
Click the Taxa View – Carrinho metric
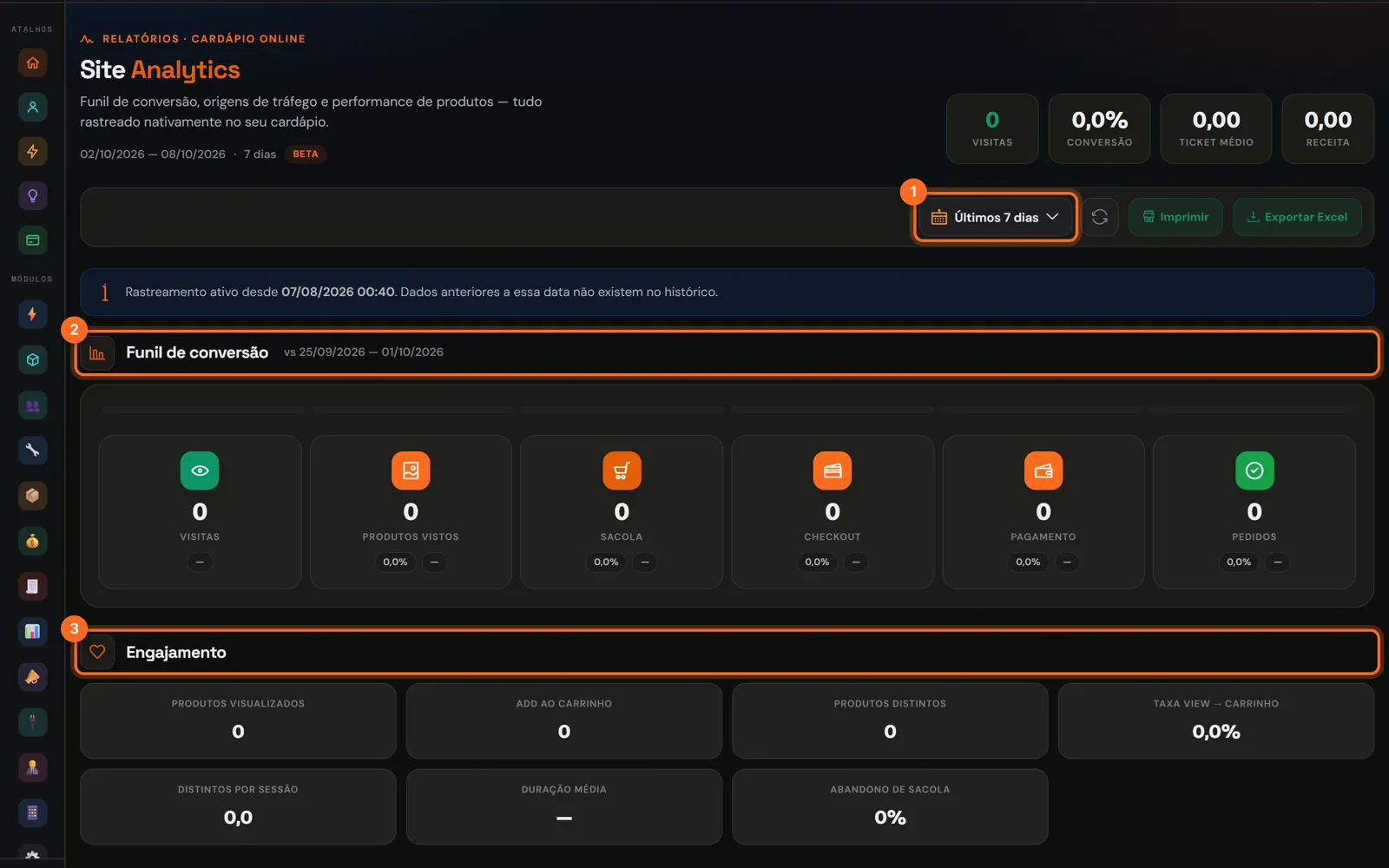point(1215,720)
